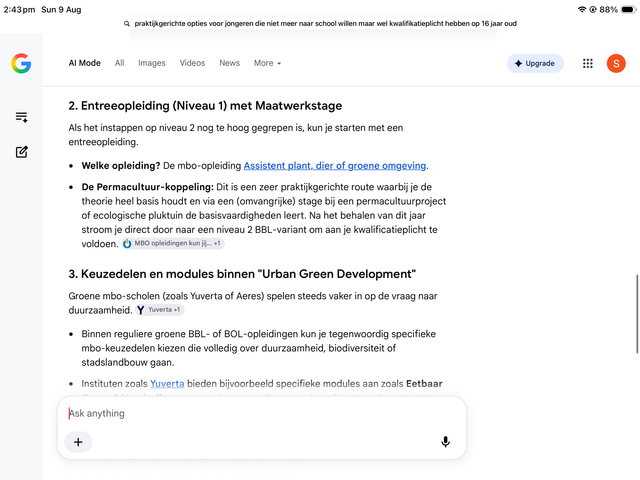Open the Google apps grid

coord(588,63)
